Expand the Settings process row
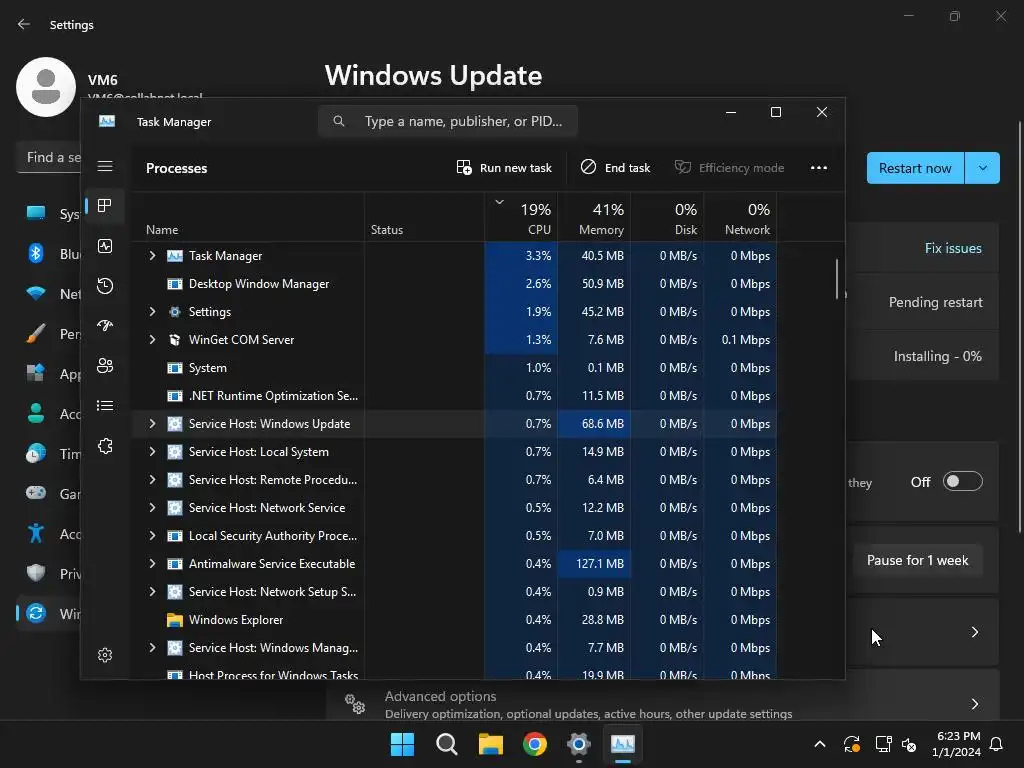The image size is (1024, 768). [152, 312]
